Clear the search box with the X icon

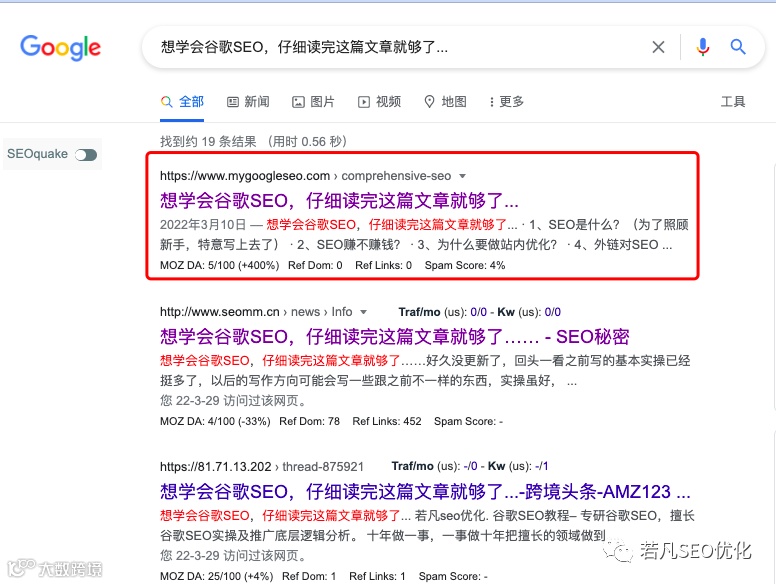point(658,47)
